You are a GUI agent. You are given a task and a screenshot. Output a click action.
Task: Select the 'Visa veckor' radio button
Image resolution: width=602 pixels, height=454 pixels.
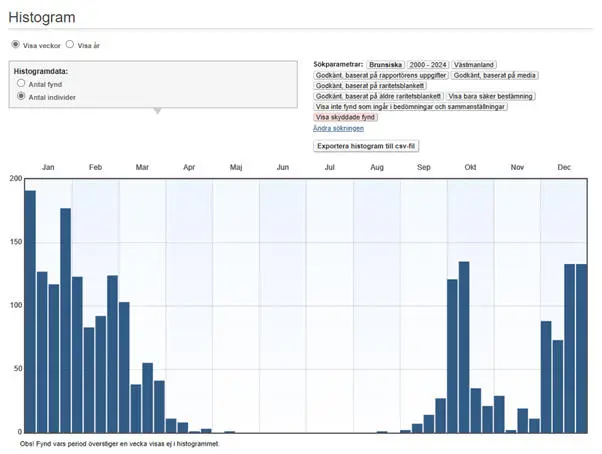16,45
